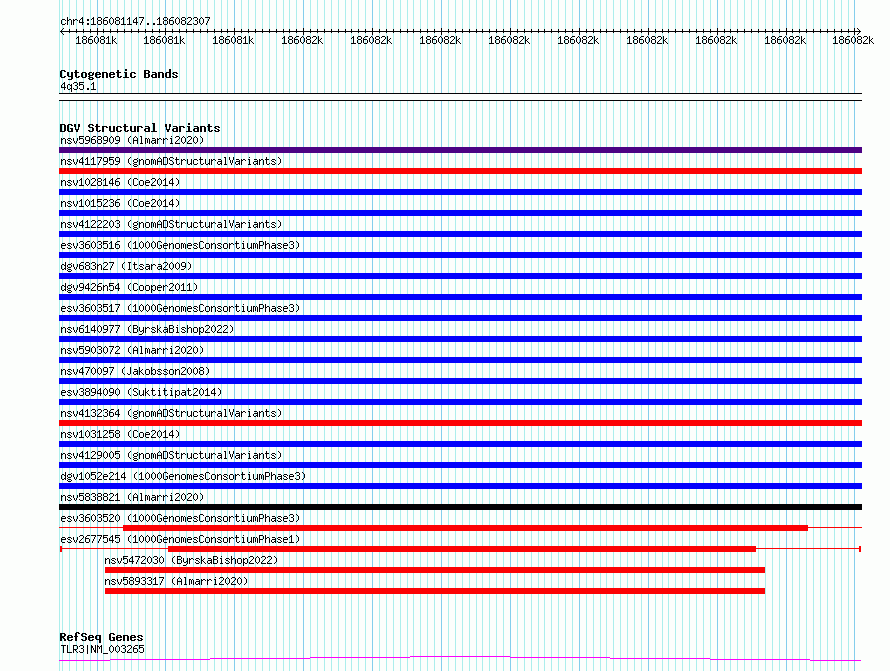Open nsv4117959 (gnomADStructuralVariants) label
Screen dimensions: 890x671
[x=171, y=161]
